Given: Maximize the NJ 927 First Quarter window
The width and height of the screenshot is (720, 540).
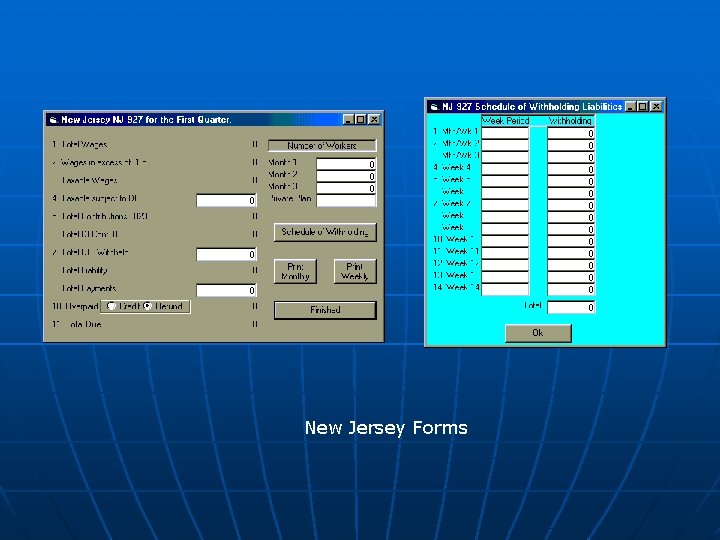Looking at the screenshot, I should coord(361,120).
